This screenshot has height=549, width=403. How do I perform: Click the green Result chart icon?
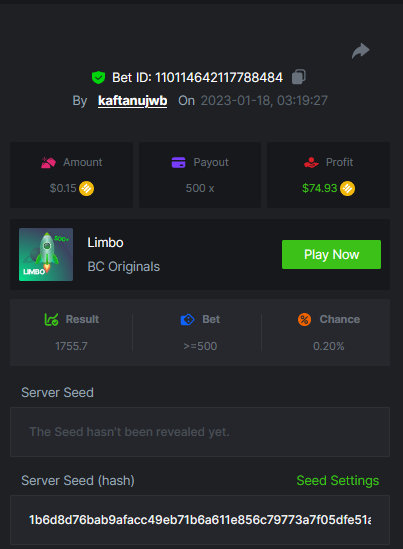(51, 319)
